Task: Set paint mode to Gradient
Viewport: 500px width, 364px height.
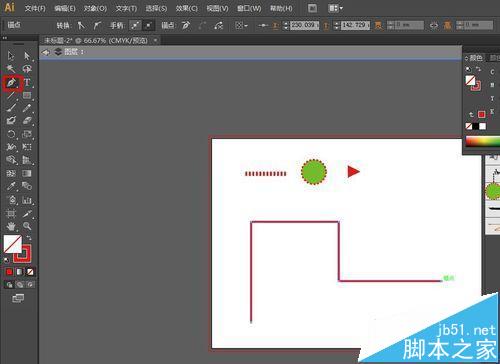Action: pyautogui.click(x=20, y=272)
